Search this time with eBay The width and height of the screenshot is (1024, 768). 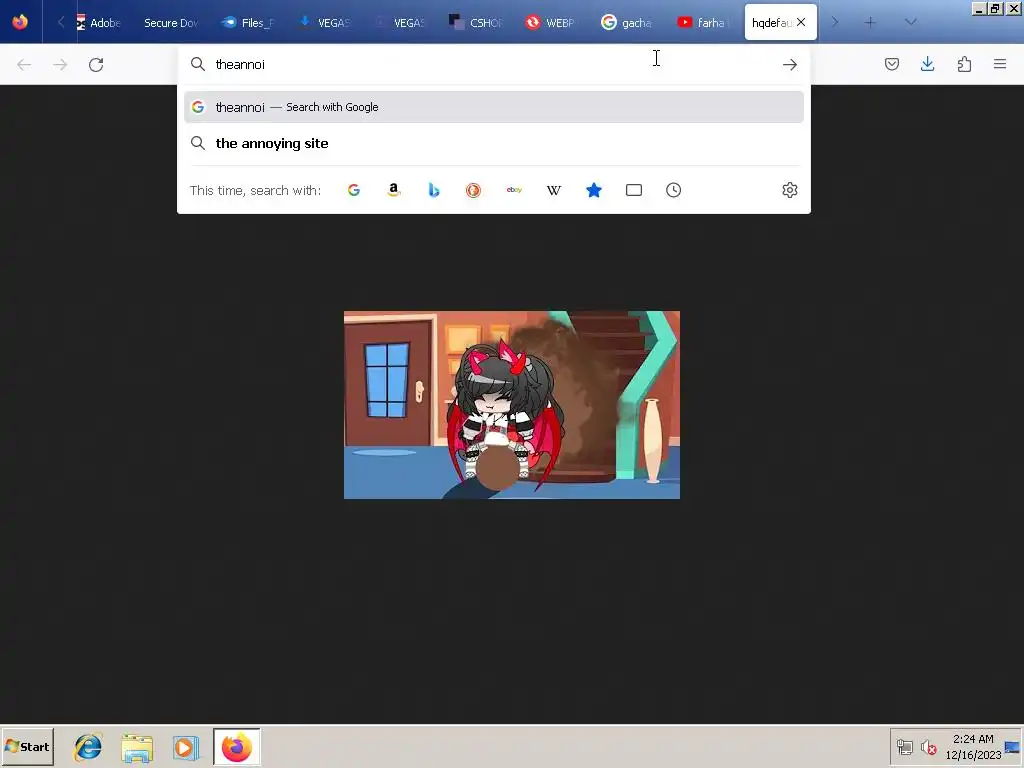[x=514, y=190]
